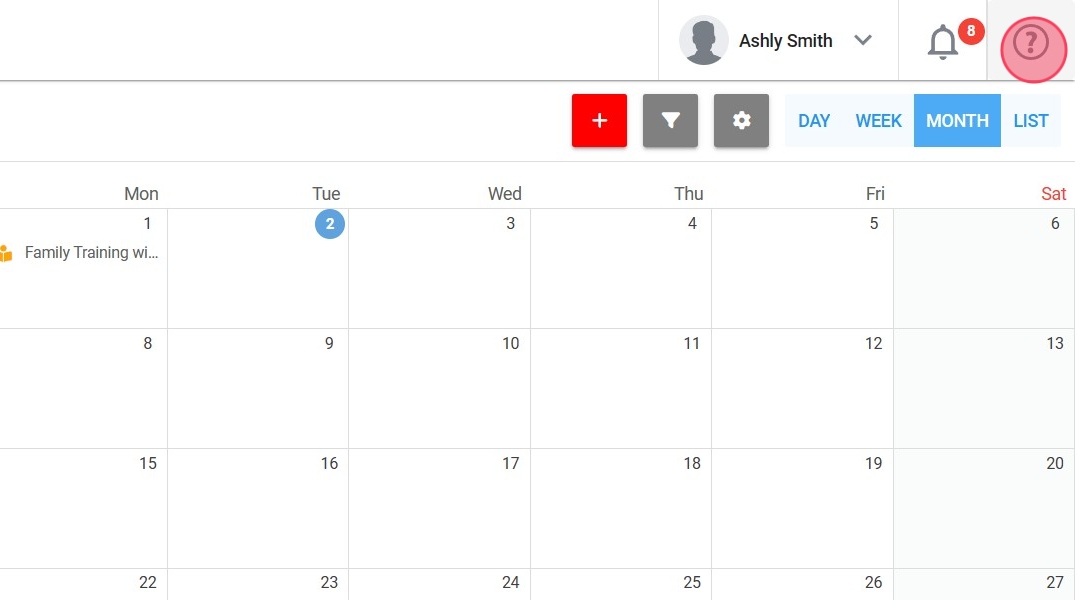This screenshot has height=600, width=1075.
Task: Pick Friday the 5th cell
Action: click(803, 270)
